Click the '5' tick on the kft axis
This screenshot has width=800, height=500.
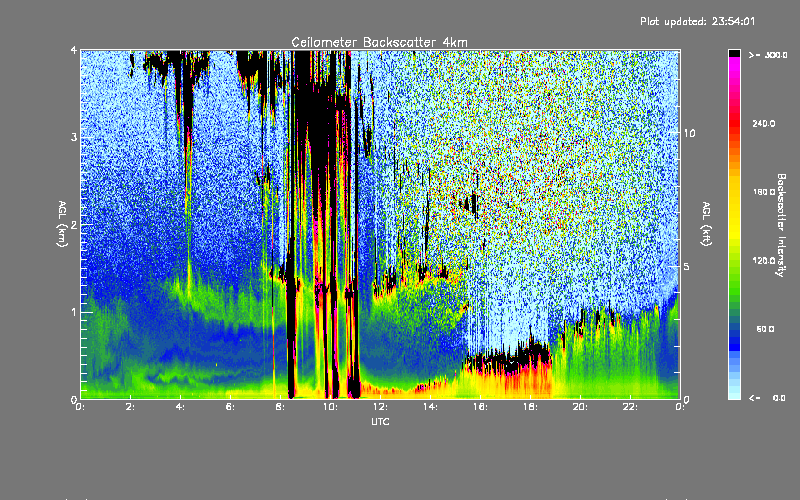pyautogui.click(x=687, y=267)
